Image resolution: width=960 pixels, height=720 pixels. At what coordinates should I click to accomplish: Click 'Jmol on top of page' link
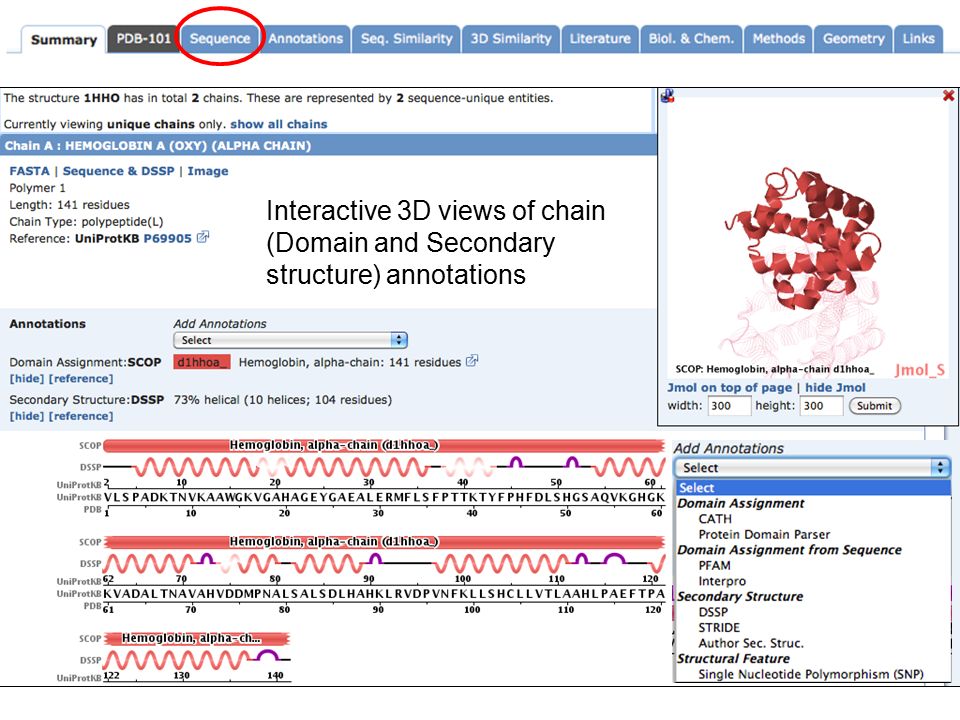(x=729, y=388)
